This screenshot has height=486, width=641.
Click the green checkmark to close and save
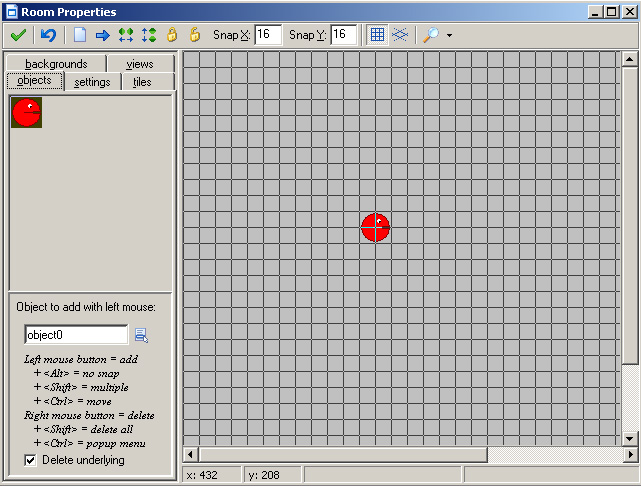pyautogui.click(x=18, y=35)
